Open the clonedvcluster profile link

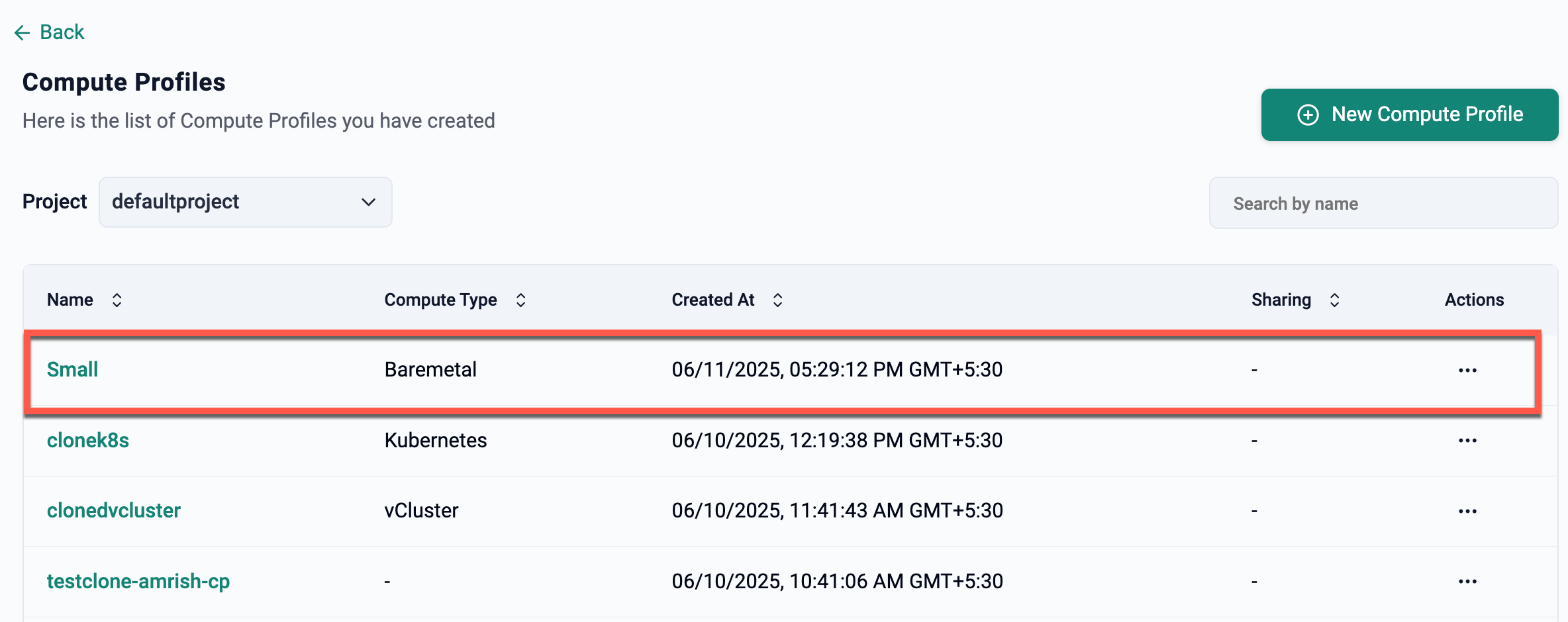pyautogui.click(x=113, y=510)
